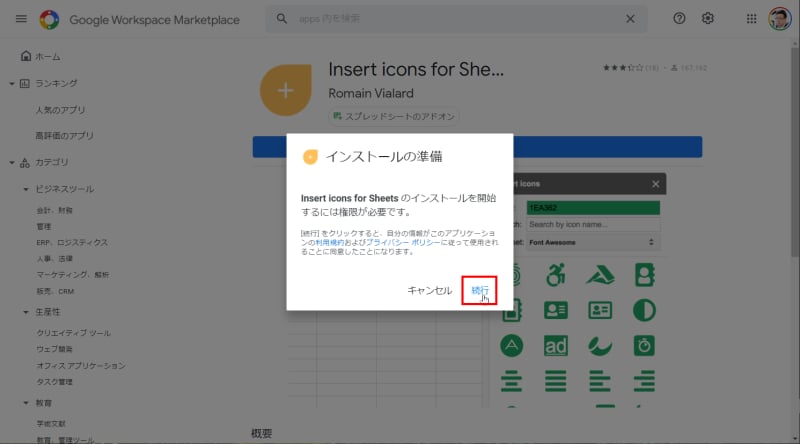This screenshot has height=444, width=800.
Task: Select ウェブ開発 category
Action: point(54,349)
